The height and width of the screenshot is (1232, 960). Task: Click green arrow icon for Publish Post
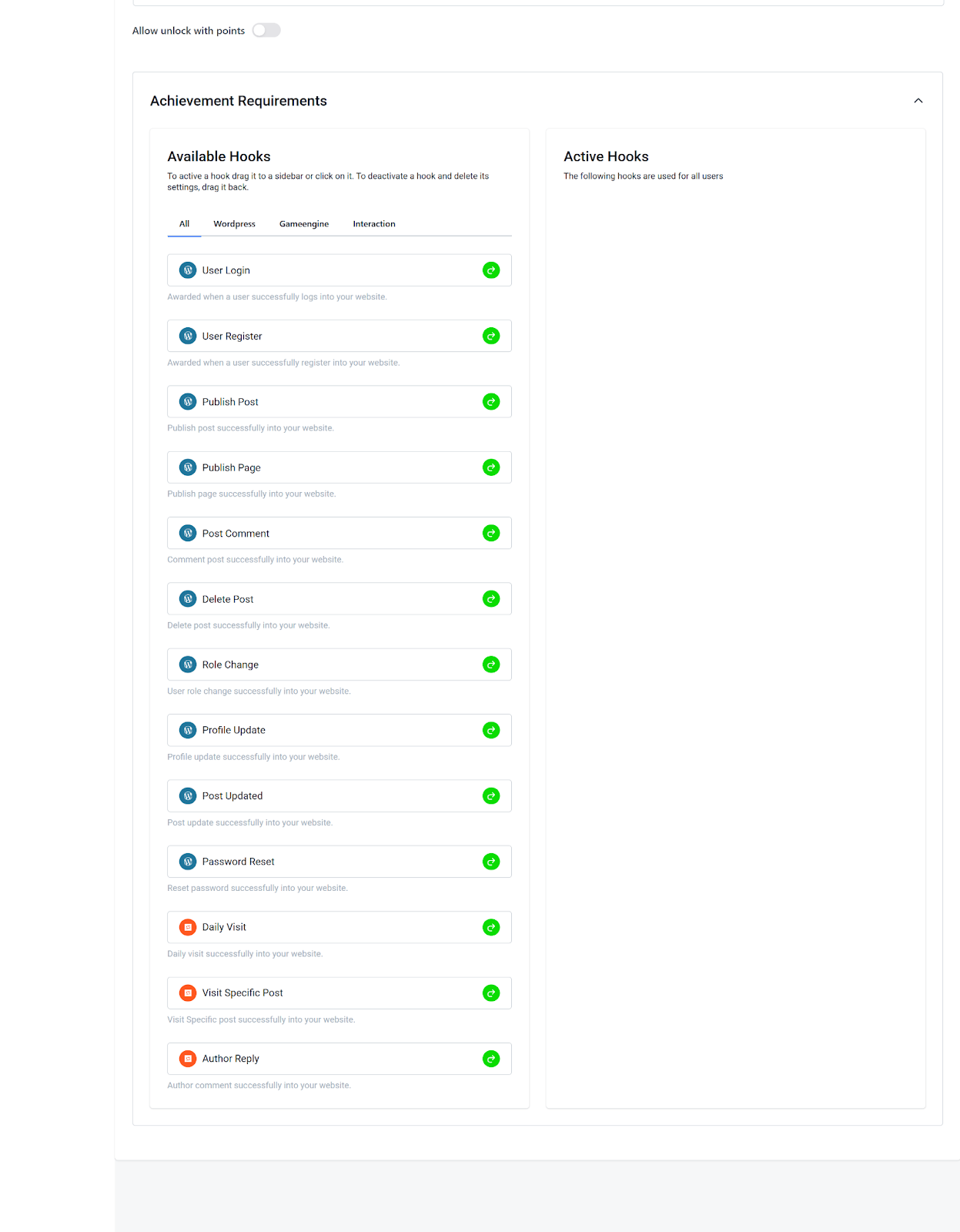[491, 402]
